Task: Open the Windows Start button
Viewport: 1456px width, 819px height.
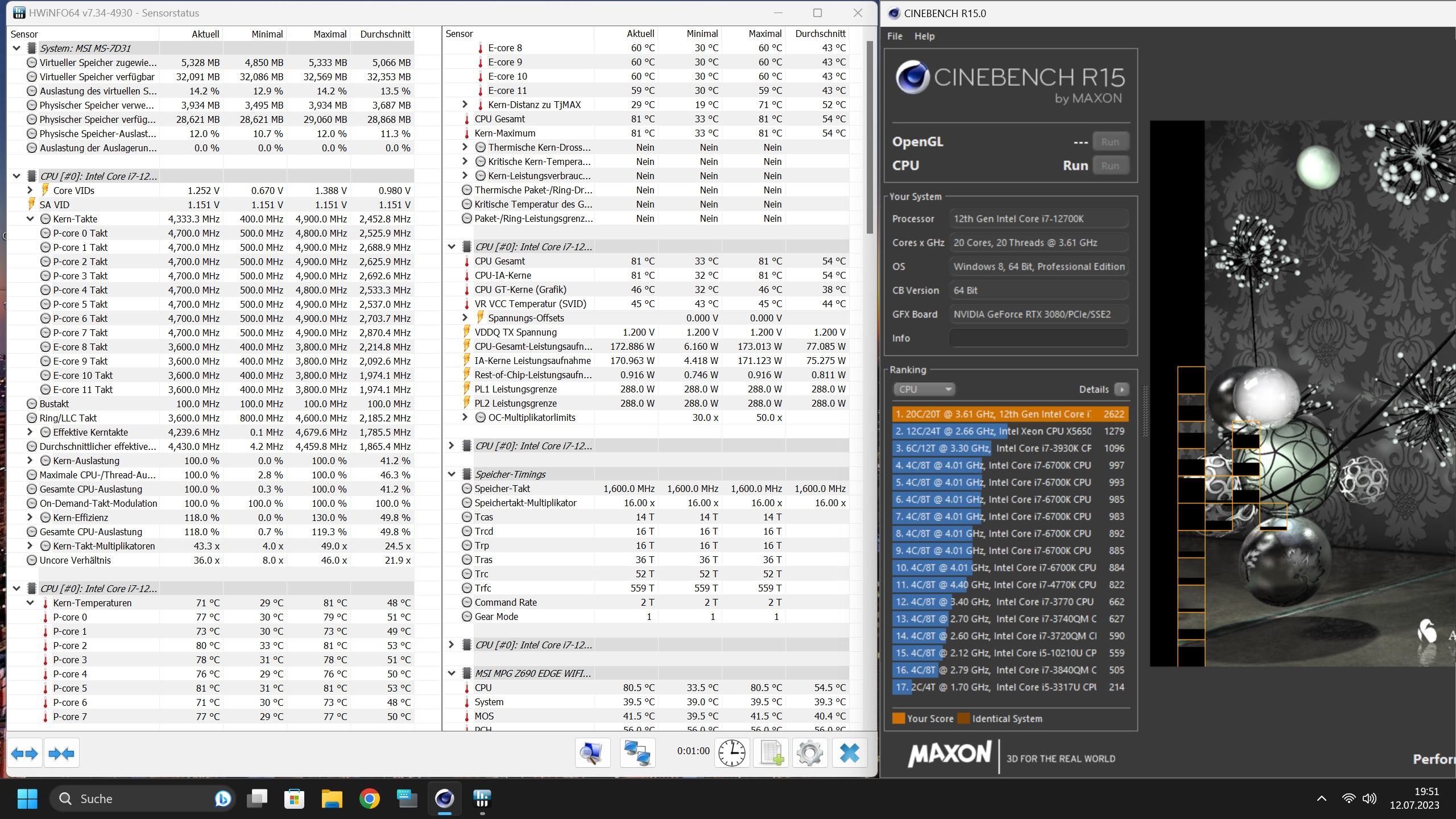Action: pos(27,799)
